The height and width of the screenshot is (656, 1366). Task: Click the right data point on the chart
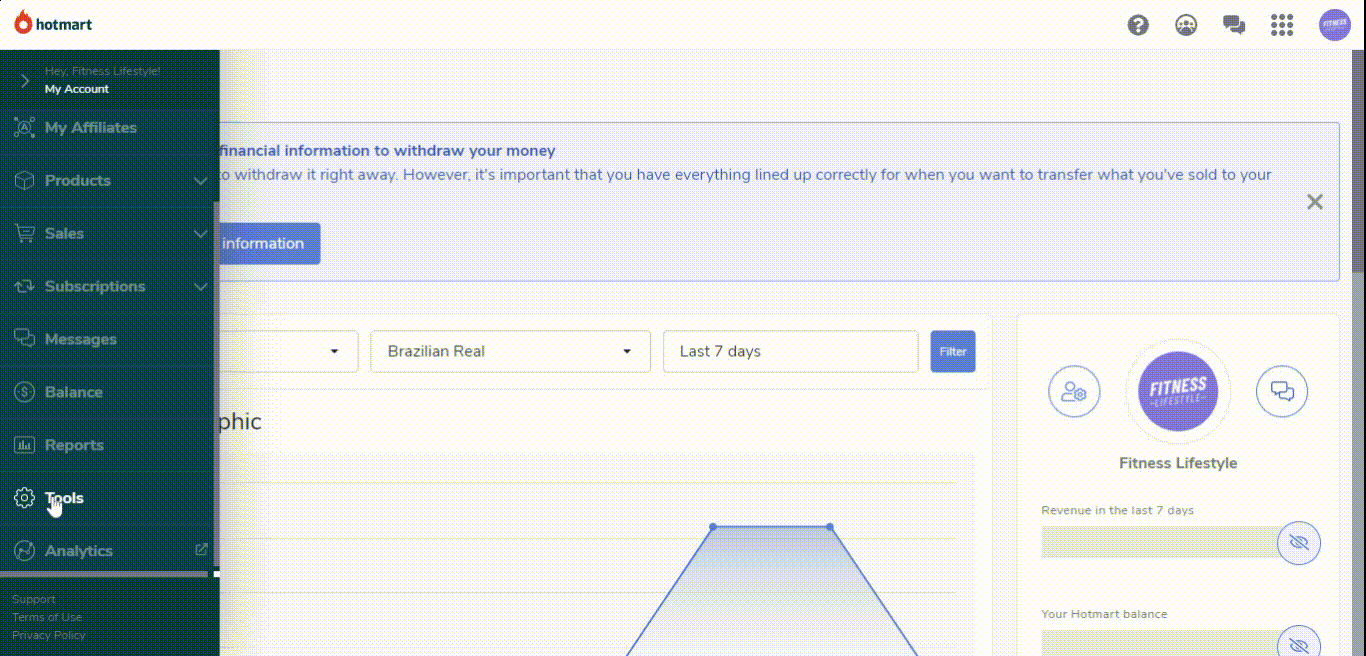click(x=830, y=526)
